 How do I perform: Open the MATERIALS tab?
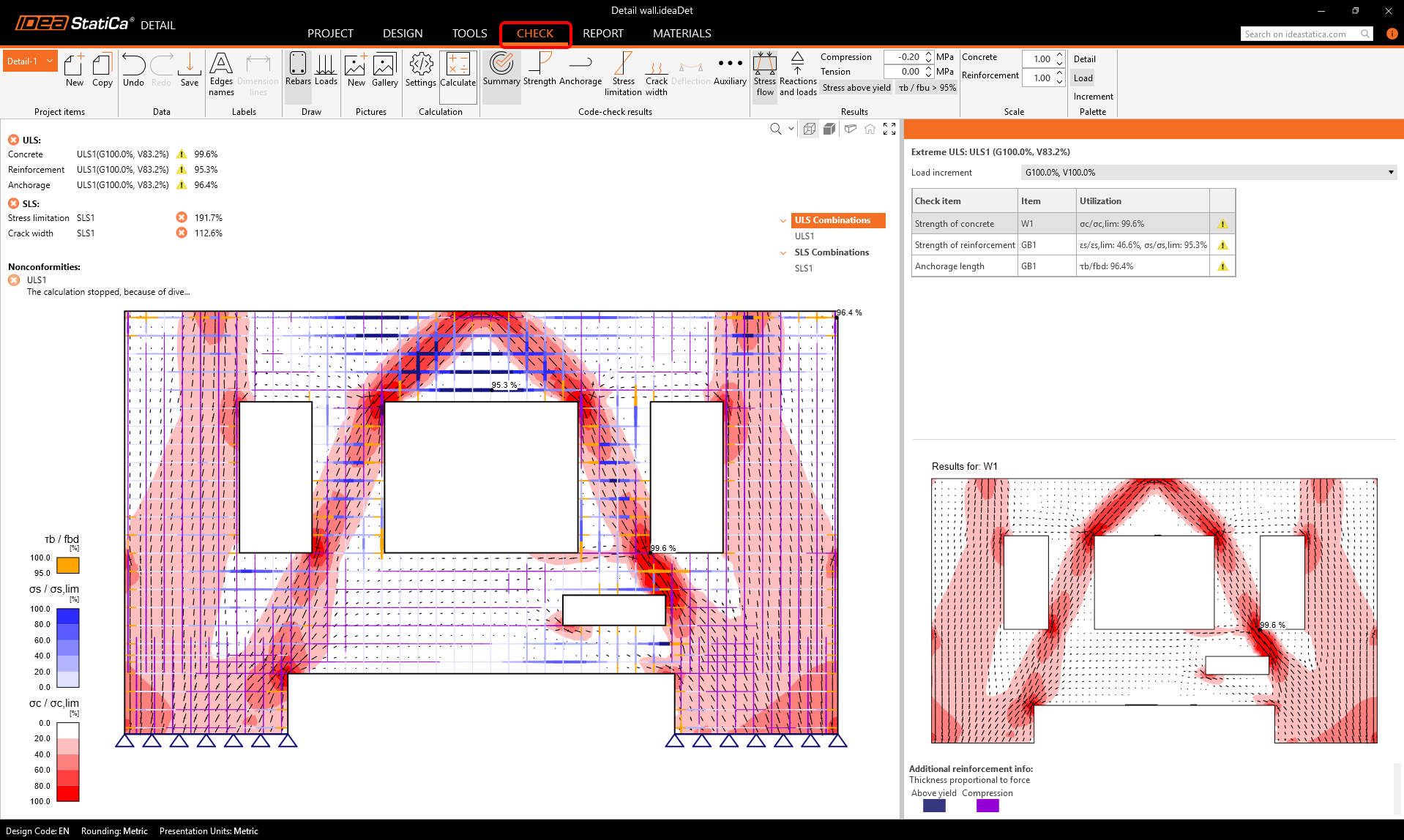(682, 34)
